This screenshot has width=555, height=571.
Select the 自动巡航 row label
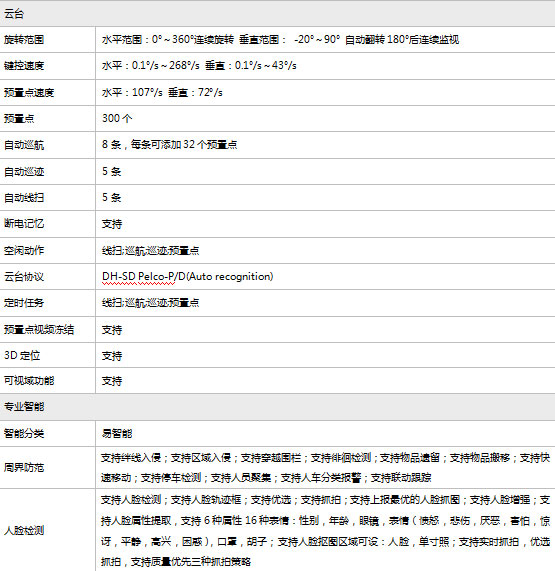(x=24, y=145)
